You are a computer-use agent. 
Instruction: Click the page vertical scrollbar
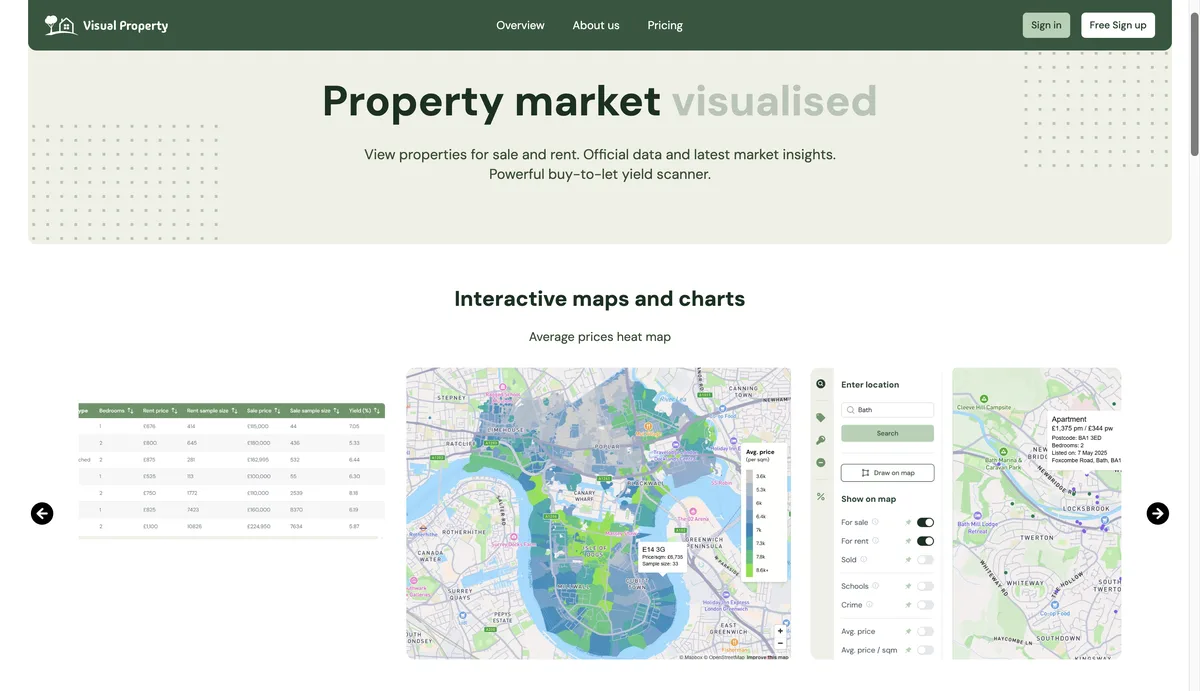tap(1194, 85)
